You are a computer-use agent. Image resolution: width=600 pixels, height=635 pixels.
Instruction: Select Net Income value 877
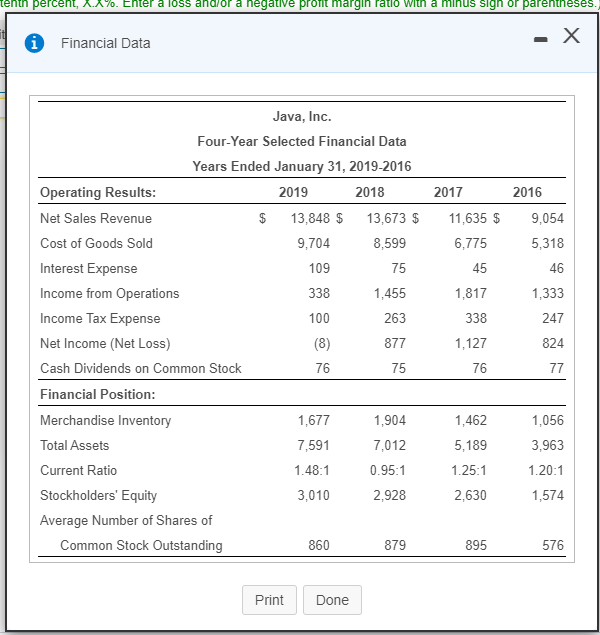pyautogui.click(x=395, y=343)
